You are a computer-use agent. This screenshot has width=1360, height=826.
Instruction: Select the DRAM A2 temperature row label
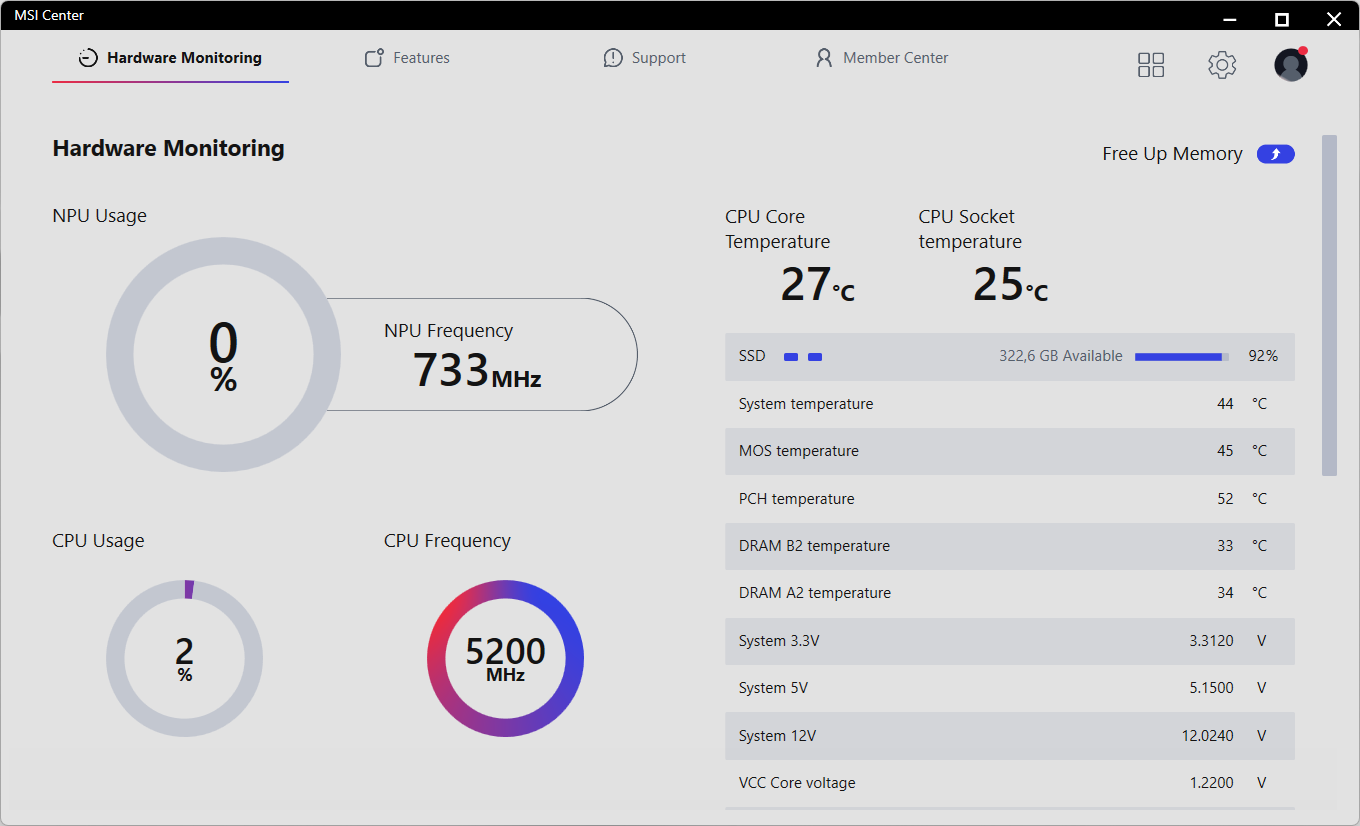point(815,593)
